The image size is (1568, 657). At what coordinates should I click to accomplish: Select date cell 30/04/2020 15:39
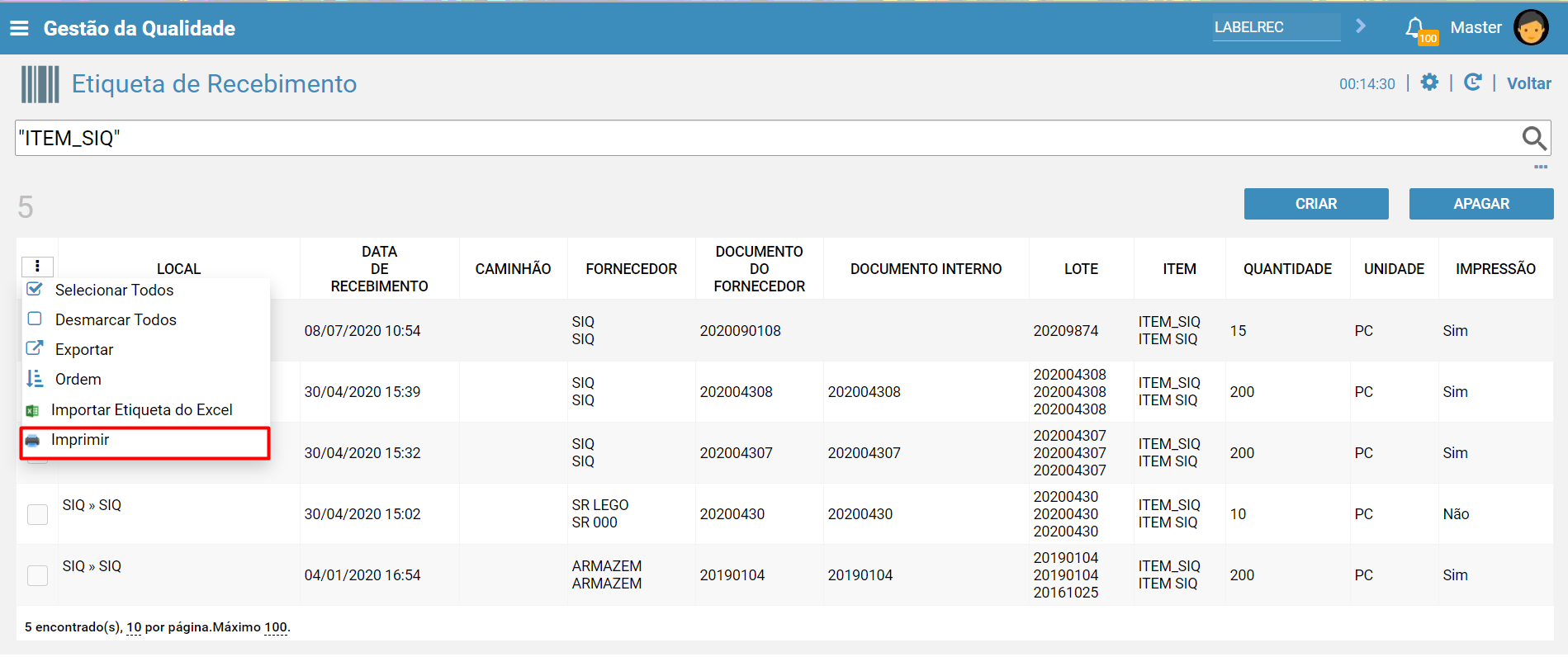pyautogui.click(x=362, y=392)
